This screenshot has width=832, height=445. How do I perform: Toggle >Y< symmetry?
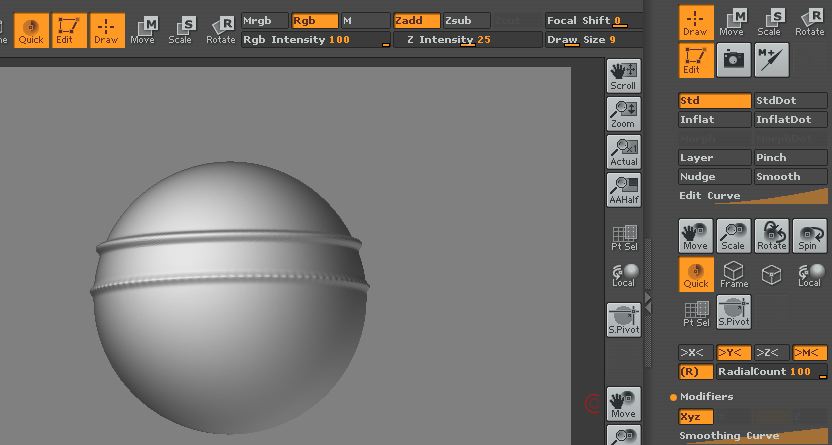[x=734, y=353]
